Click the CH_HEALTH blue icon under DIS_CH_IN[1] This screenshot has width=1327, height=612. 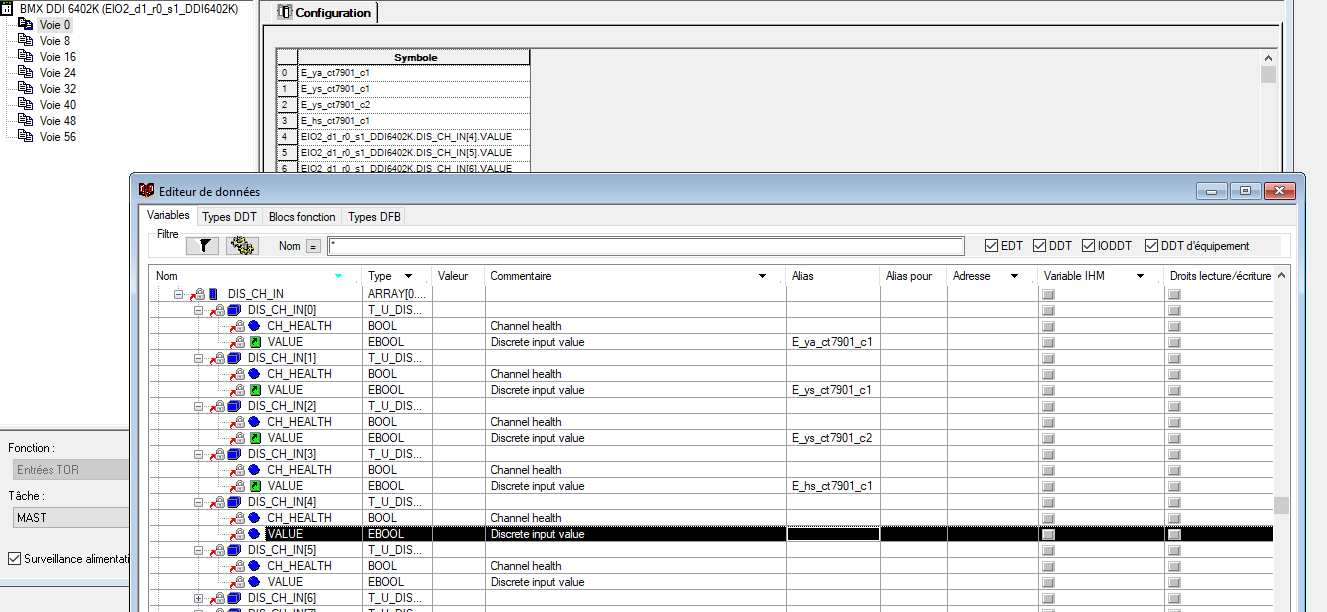[x=255, y=374]
